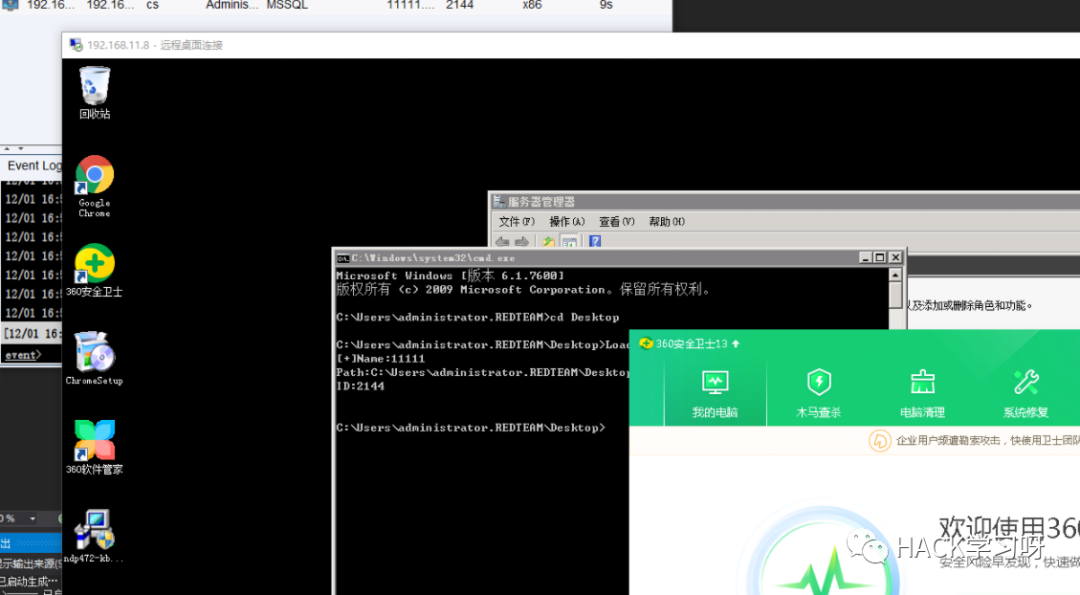Open 文件(F) menu in 服务器管理器
This screenshot has width=1080, height=595.
(x=517, y=222)
